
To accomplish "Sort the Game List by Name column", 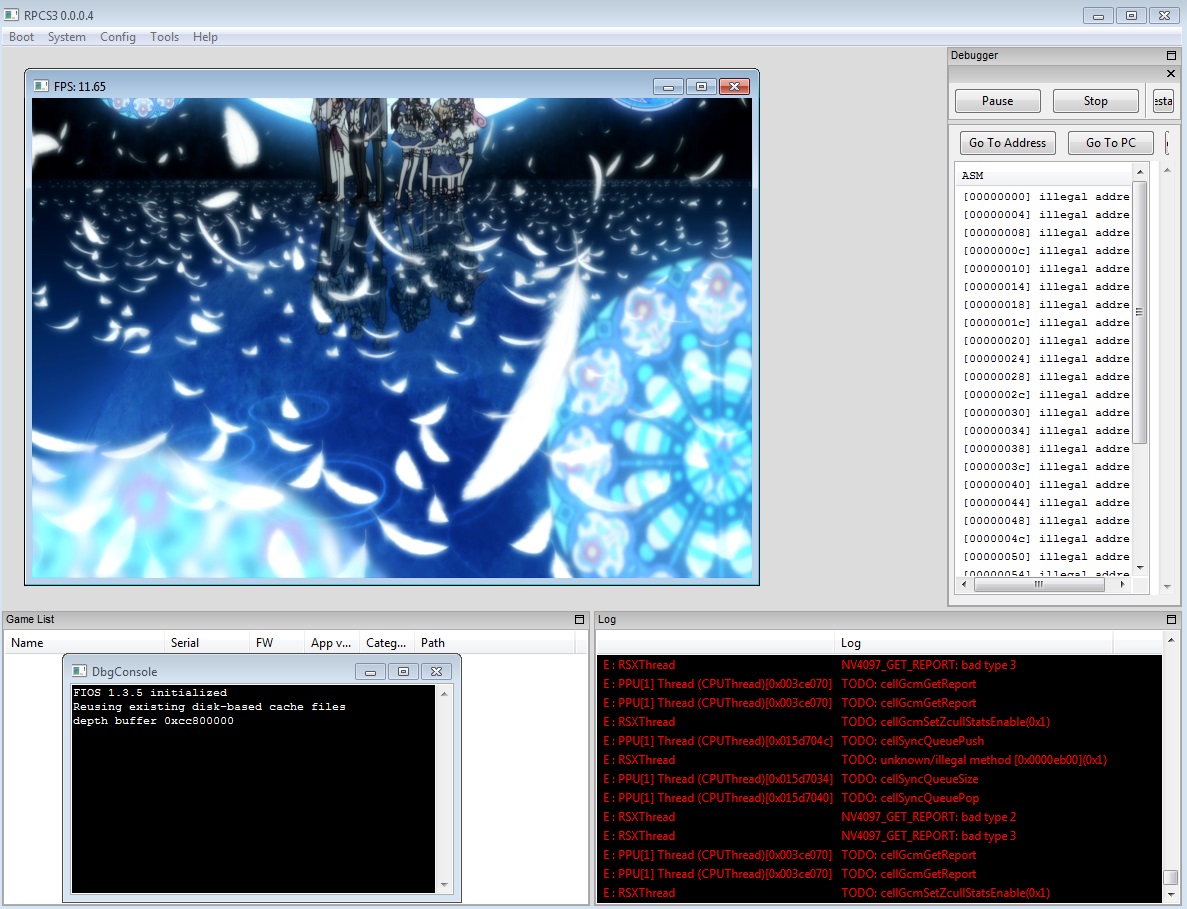I will [84, 643].
